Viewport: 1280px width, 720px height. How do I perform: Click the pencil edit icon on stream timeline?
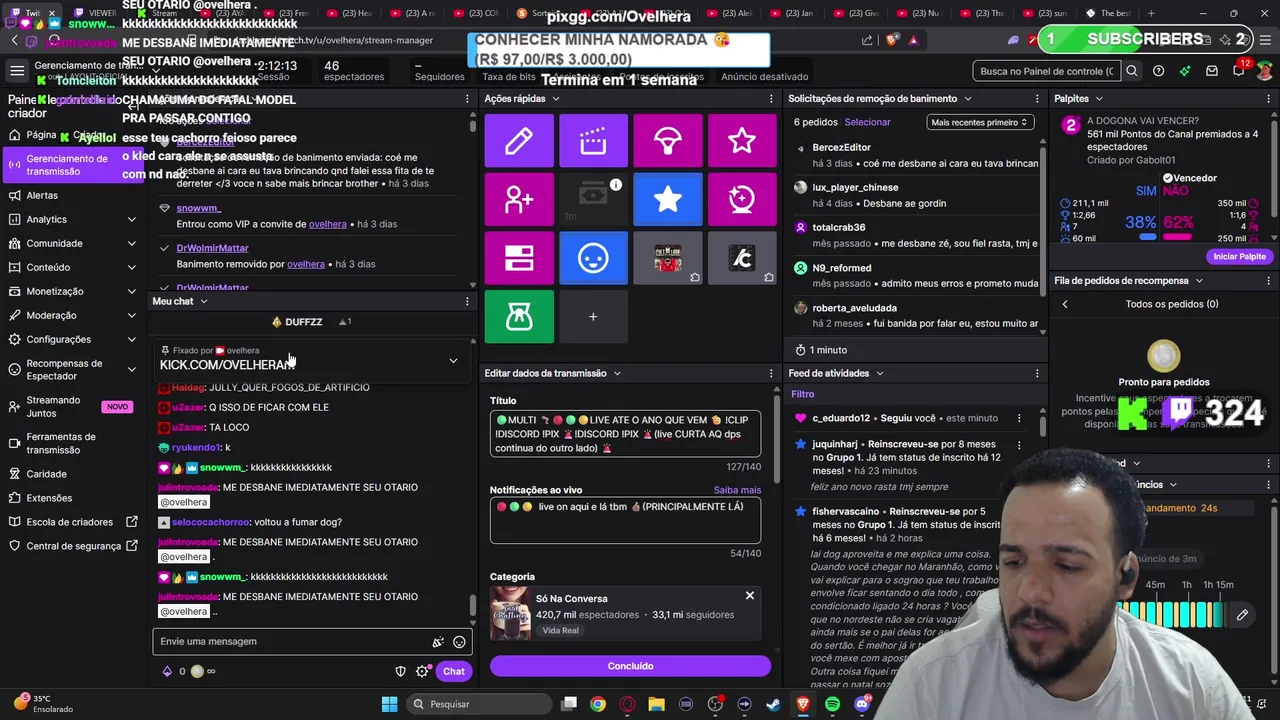[x=1242, y=615]
